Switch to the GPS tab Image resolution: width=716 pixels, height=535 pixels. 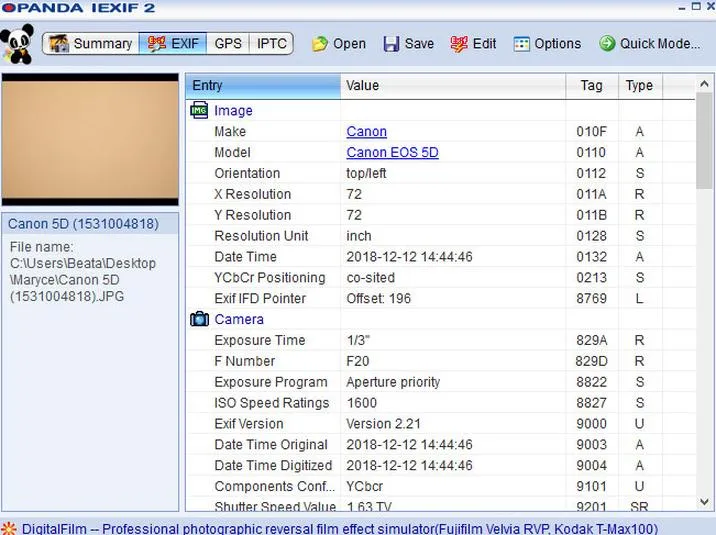pos(228,44)
